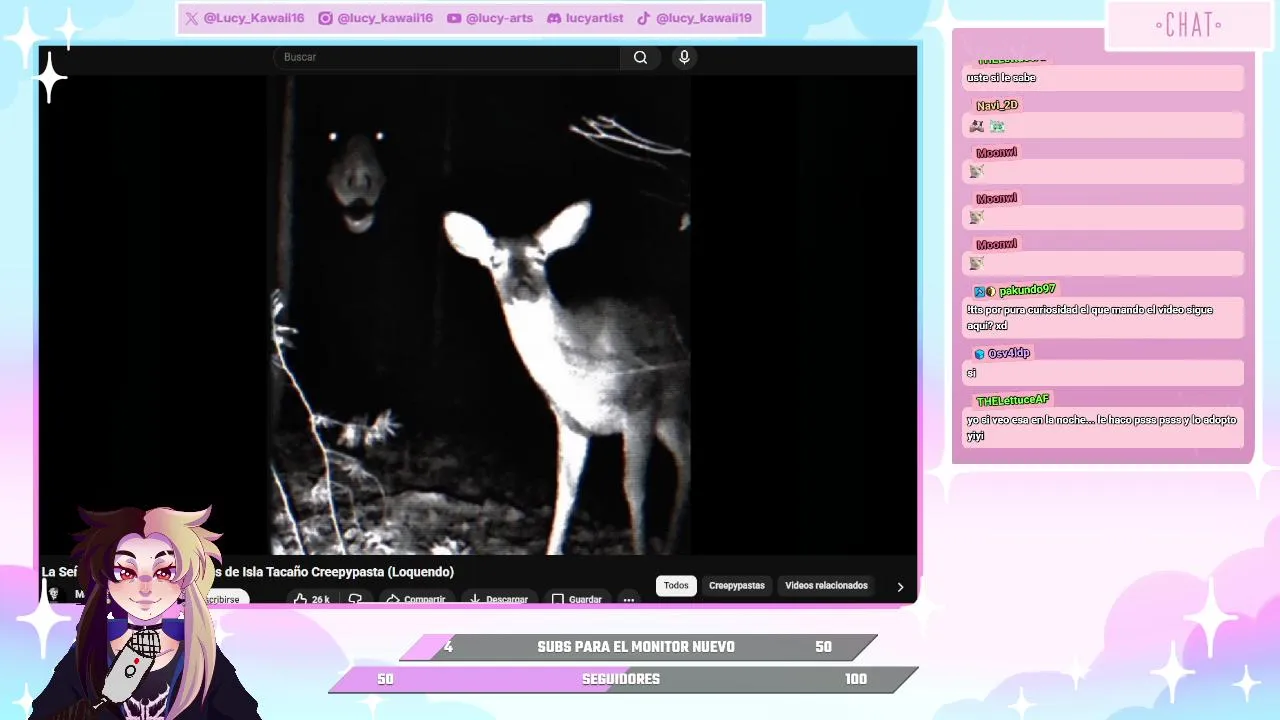Click the YouTube search magnifier icon
The image size is (1280, 720).
tap(640, 58)
